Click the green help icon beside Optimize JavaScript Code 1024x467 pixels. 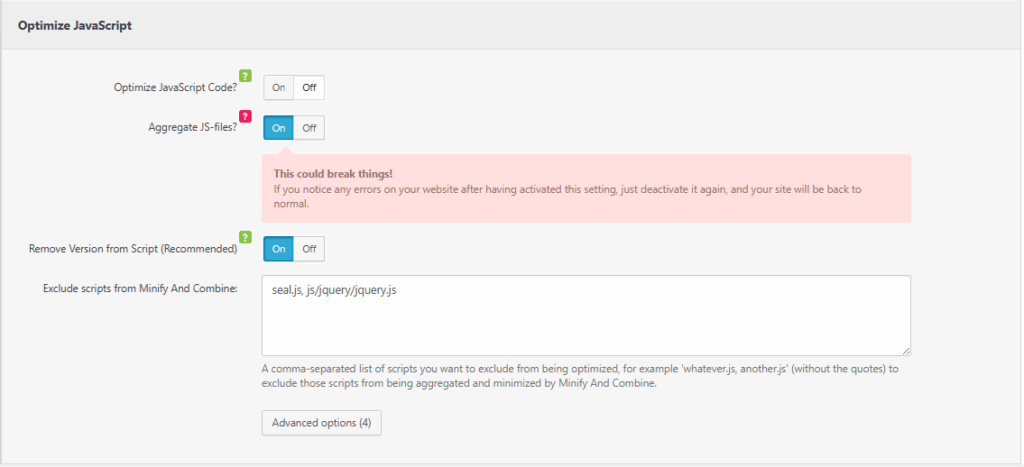(x=245, y=75)
